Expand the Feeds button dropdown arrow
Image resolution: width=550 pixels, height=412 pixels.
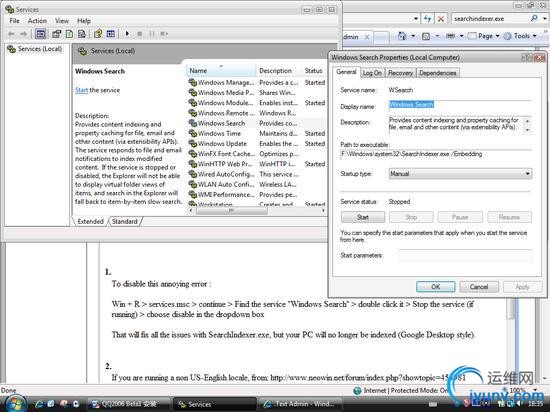pyautogui.click(x=437, y=36)
